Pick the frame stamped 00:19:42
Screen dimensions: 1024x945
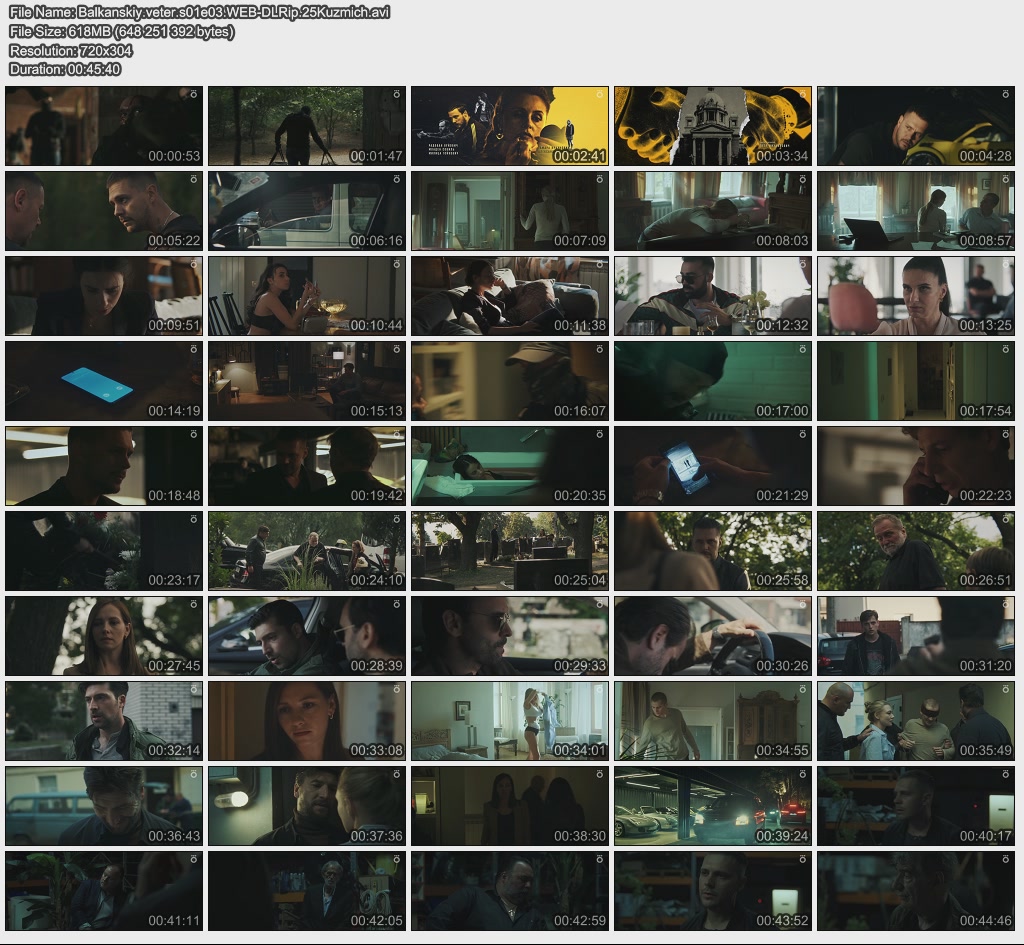307,466
